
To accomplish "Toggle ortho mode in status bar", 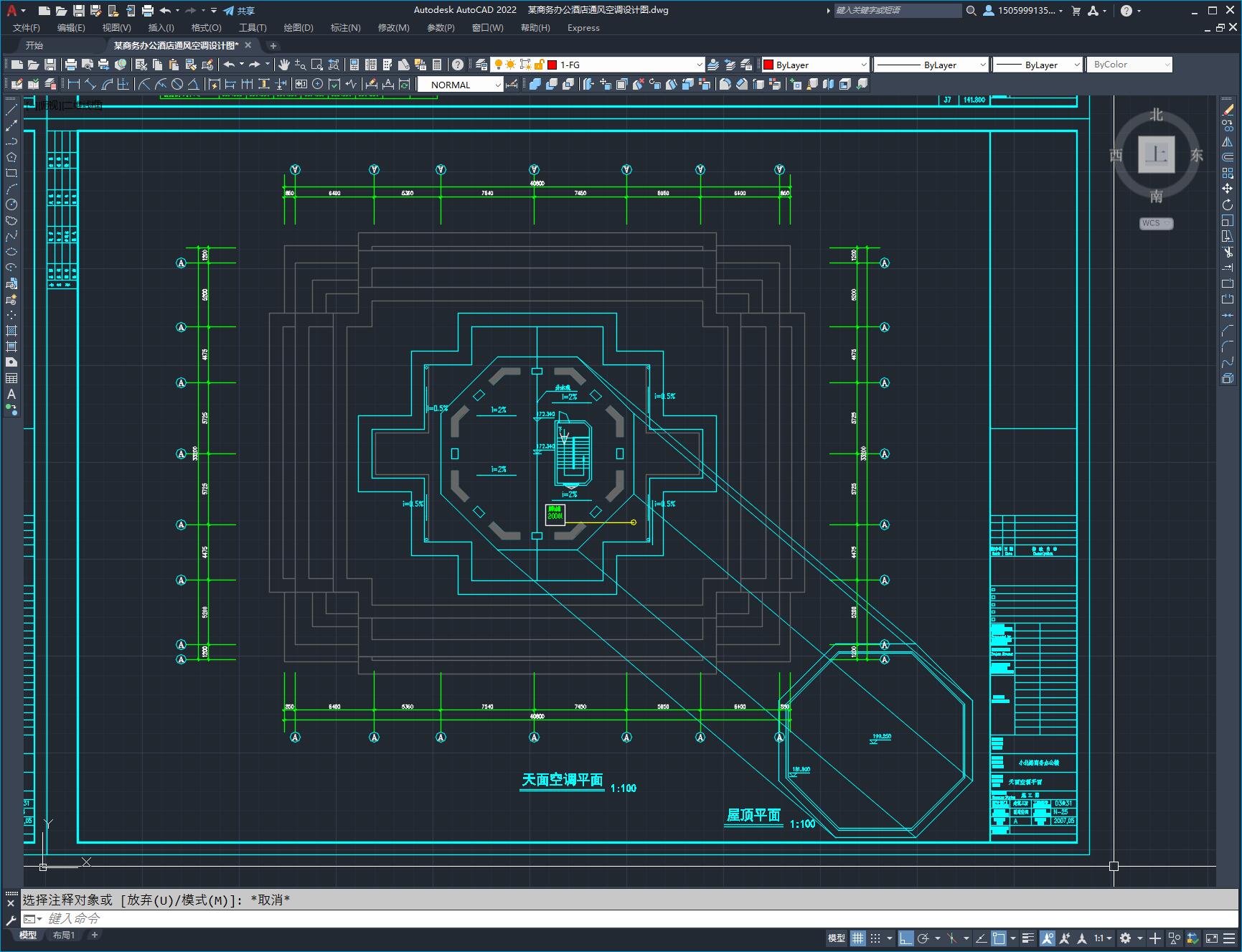I will (906, 938).
